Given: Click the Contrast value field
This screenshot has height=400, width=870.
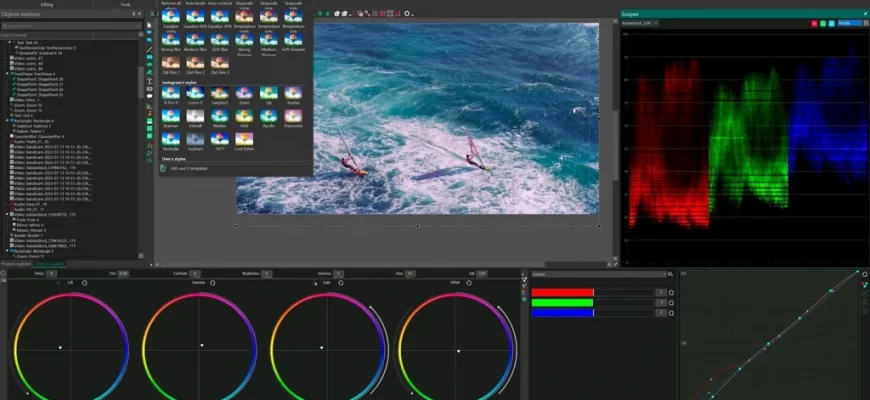Looking at the screenshot, I should pos(195,274).
